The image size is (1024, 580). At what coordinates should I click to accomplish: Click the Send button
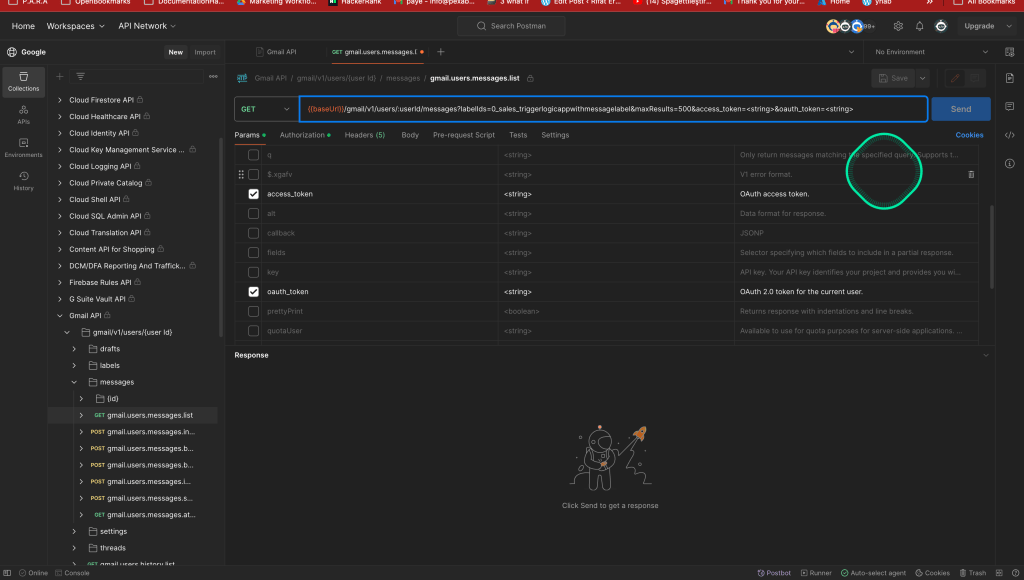[x=961, y=109]
